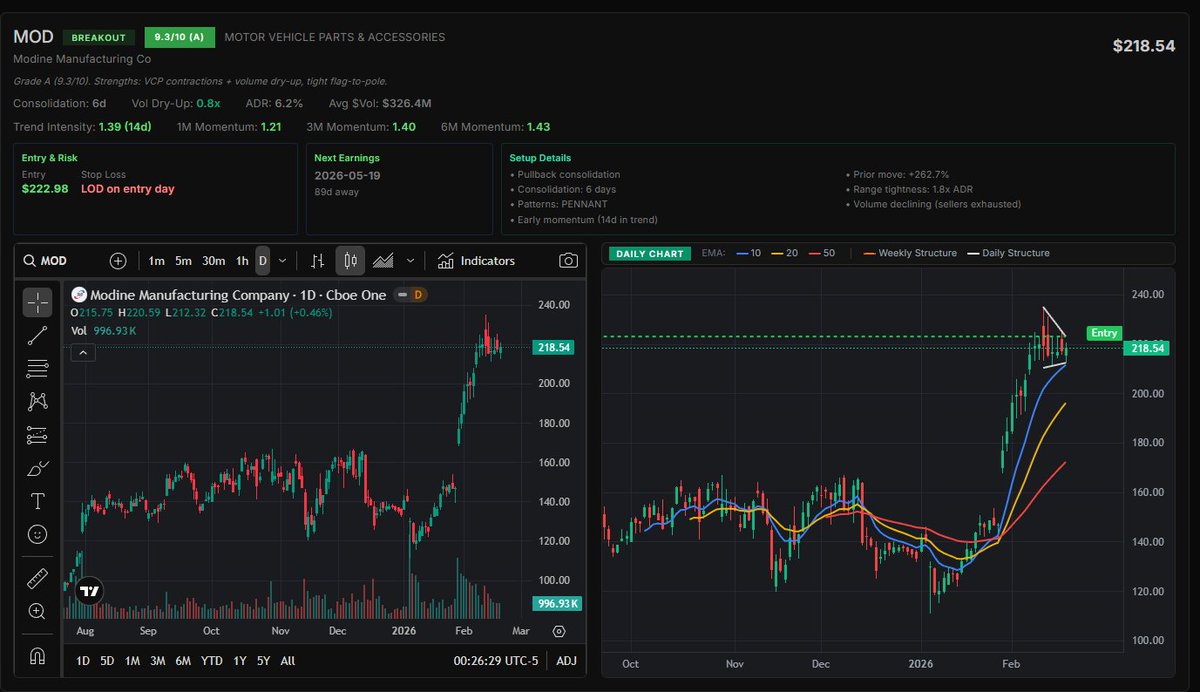Select the Text annotation tool
This screenshot has height=692, width=1200.
coord(38,501)
